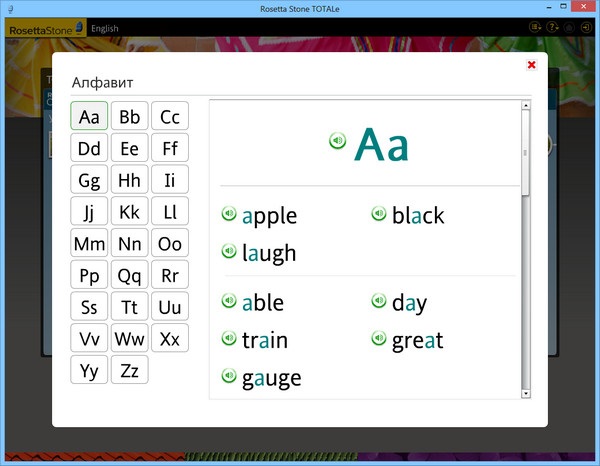Click the 'English' language label
This screenshot has height=466, width=600.
click(x=105, y=29)
